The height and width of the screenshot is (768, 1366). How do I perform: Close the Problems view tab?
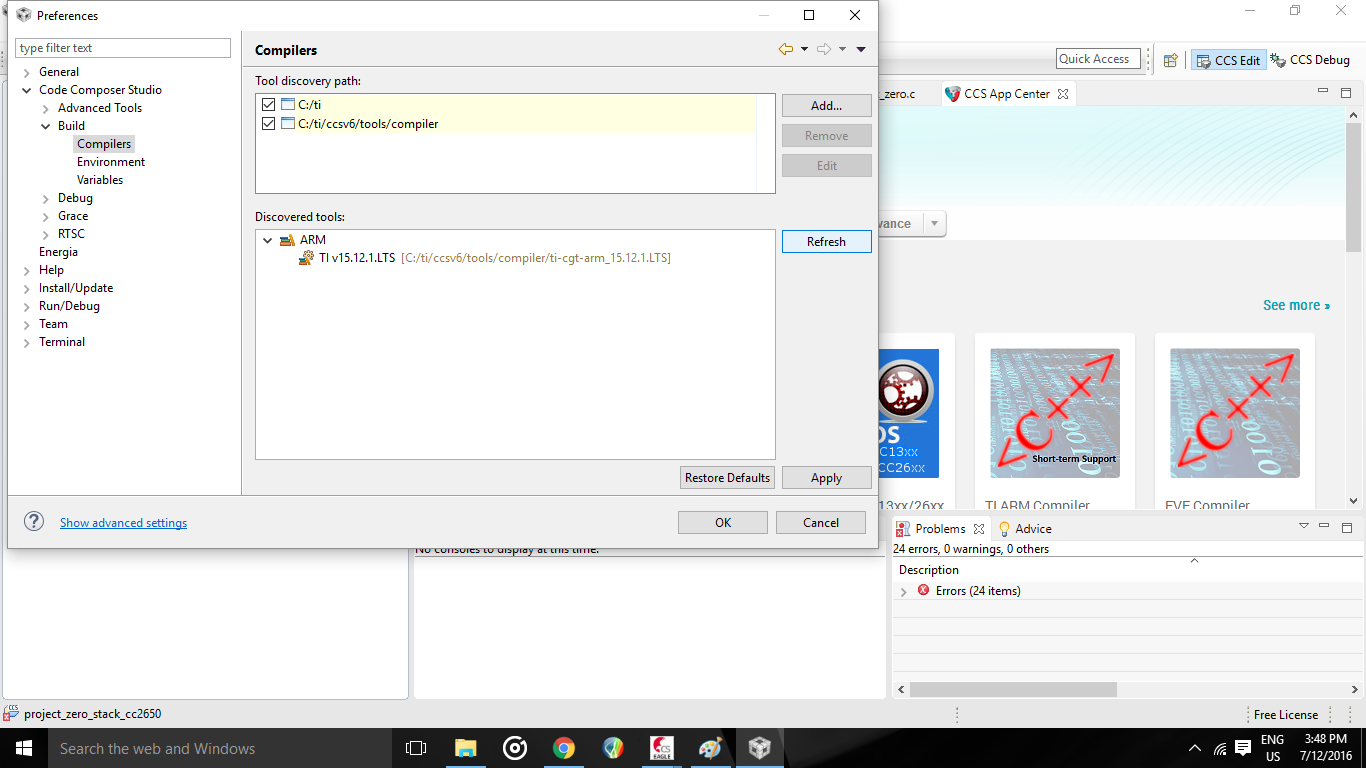pyautogui.click(x=979, y=529)
